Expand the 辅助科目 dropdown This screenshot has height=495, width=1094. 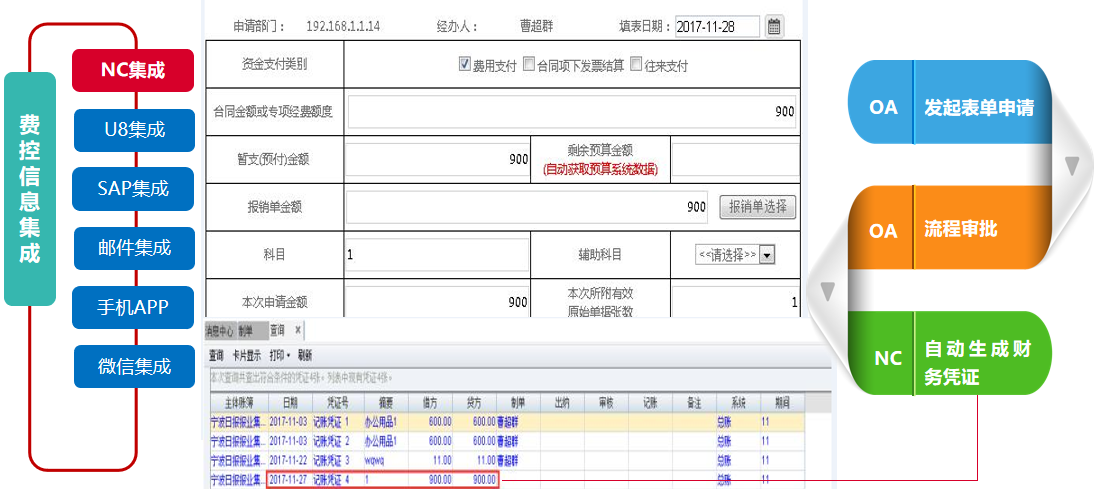[x=767, y=255]
